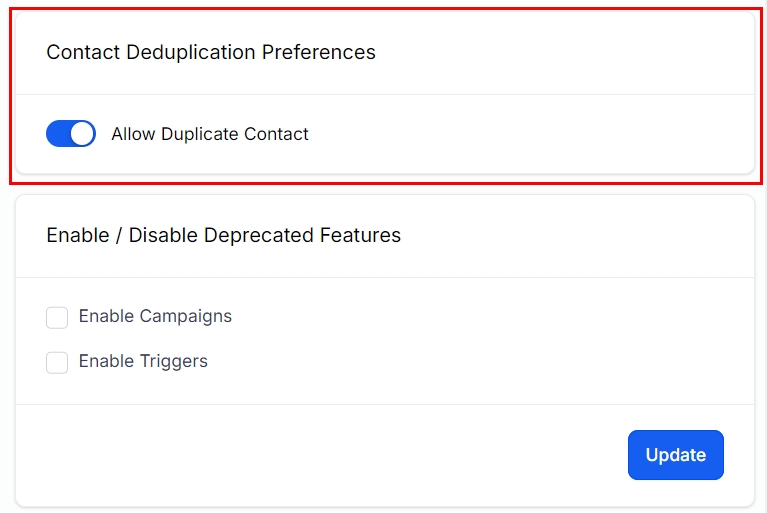This screenshot has width=767, height=513.
Task: Tick the Enable Triggers checkbox
Action: (x=57, y=362)
